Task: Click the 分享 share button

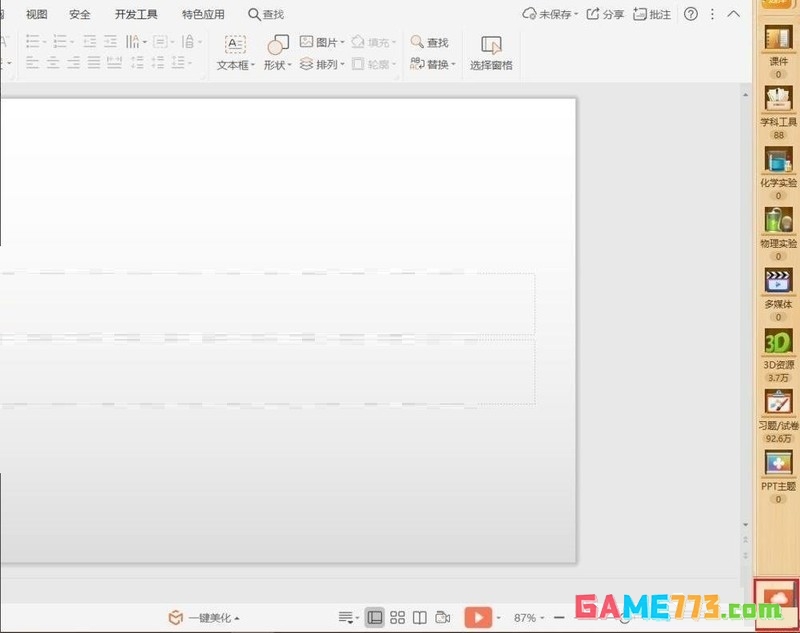Action: coord(605,14)
